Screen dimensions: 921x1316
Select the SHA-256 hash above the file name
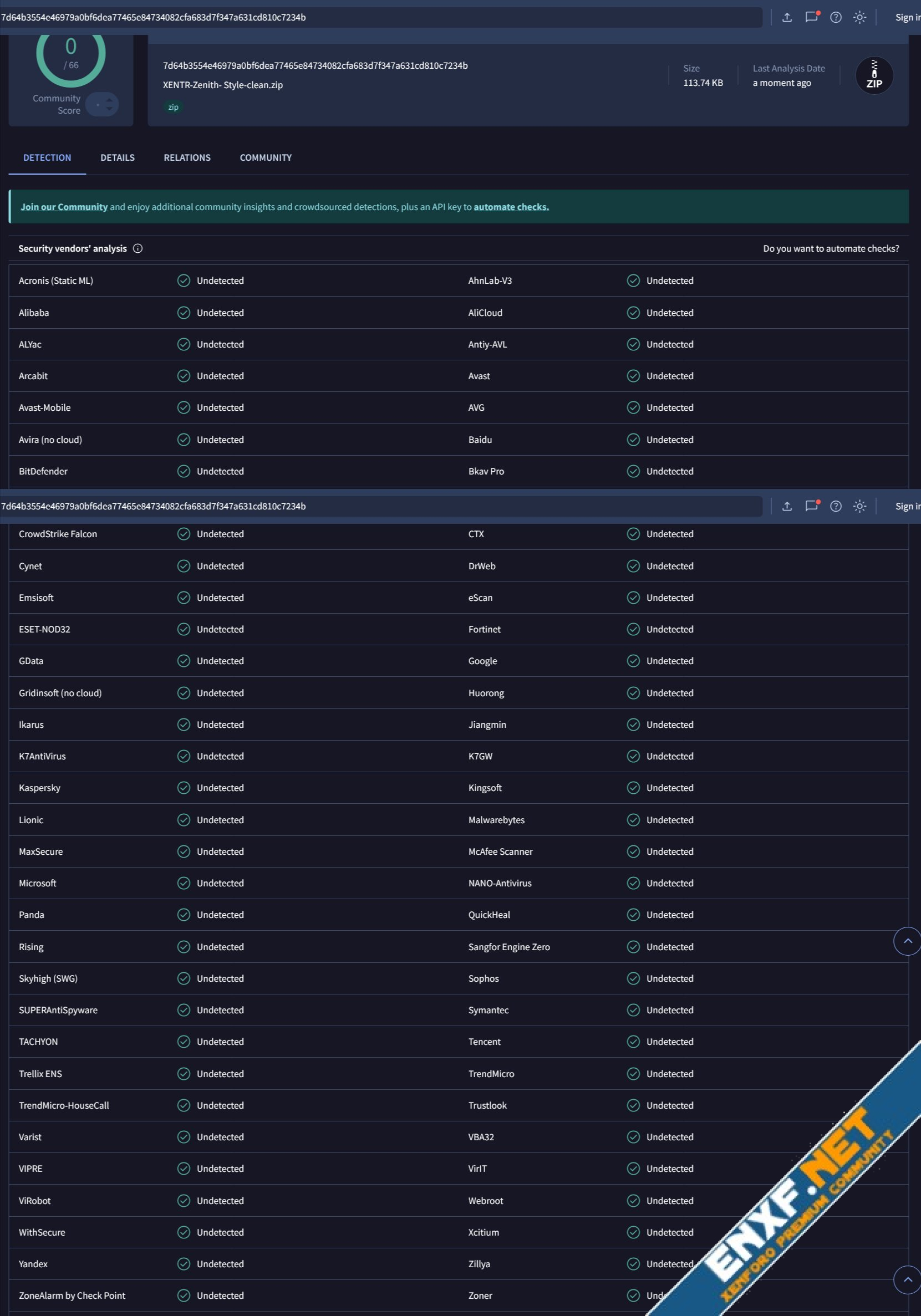(315, 65)
